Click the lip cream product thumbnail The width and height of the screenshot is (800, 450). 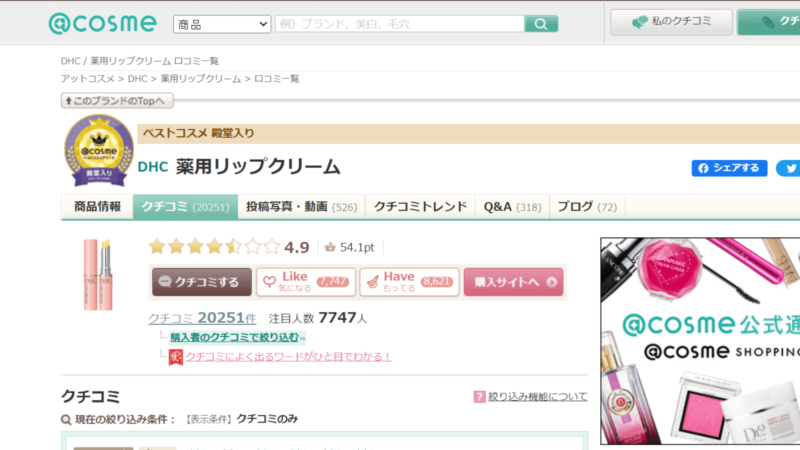click(98, 274)
